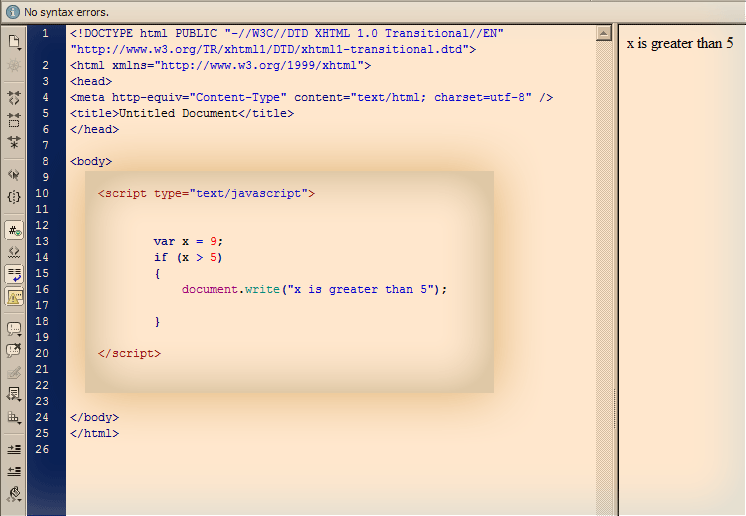
Task: Open the Apply Comment menu icon
Action: point(14,329)
